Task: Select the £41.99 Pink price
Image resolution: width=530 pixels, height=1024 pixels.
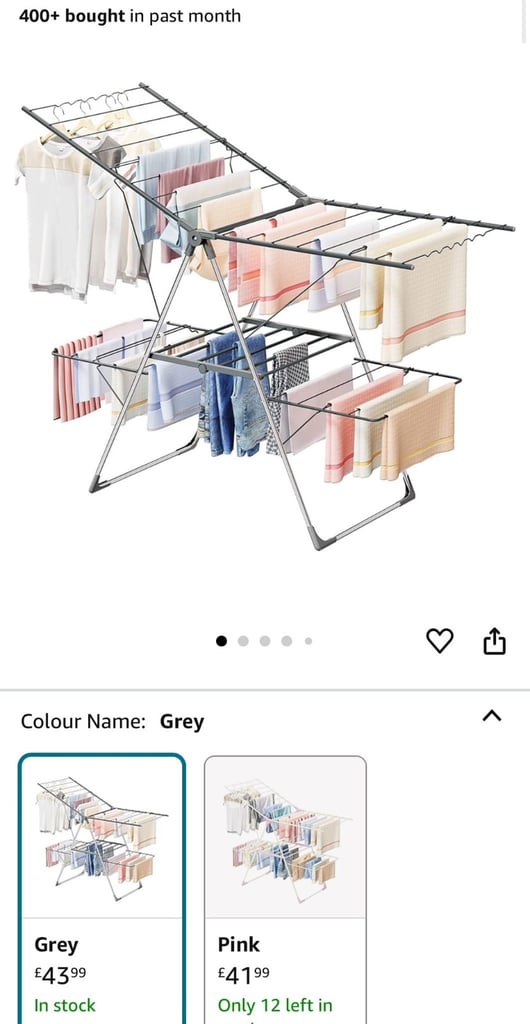Action: [x=243, y=976]
